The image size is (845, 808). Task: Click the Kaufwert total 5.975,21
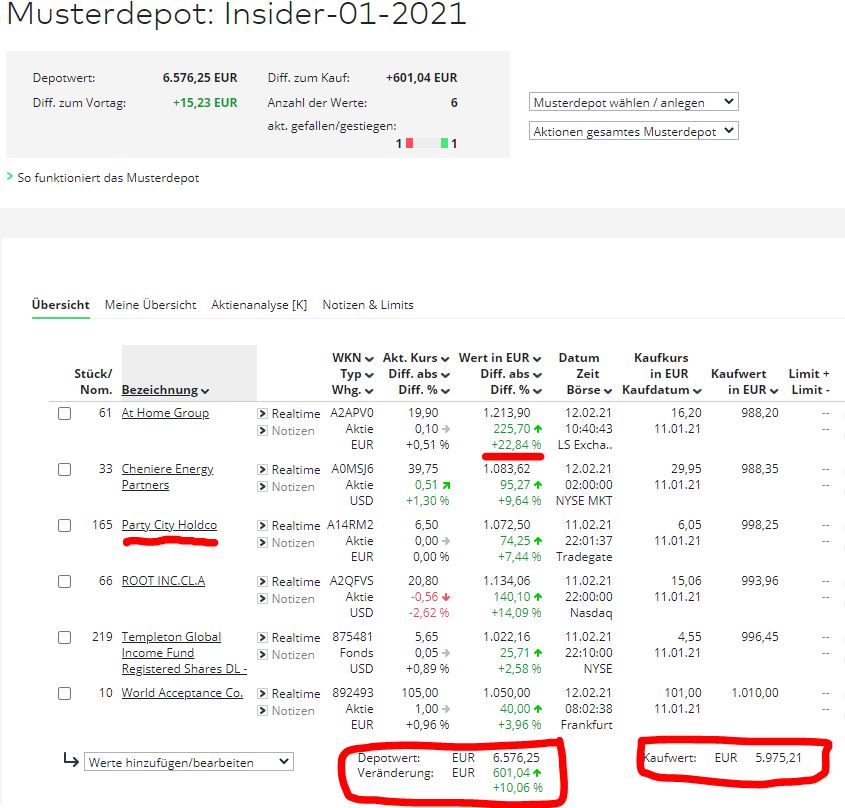779,757
